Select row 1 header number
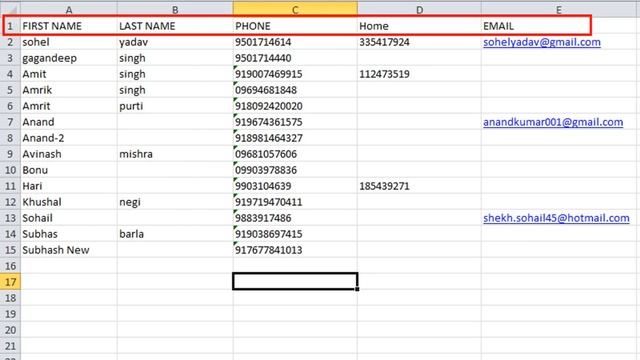640x360 pixels. (x=10, y=26)
